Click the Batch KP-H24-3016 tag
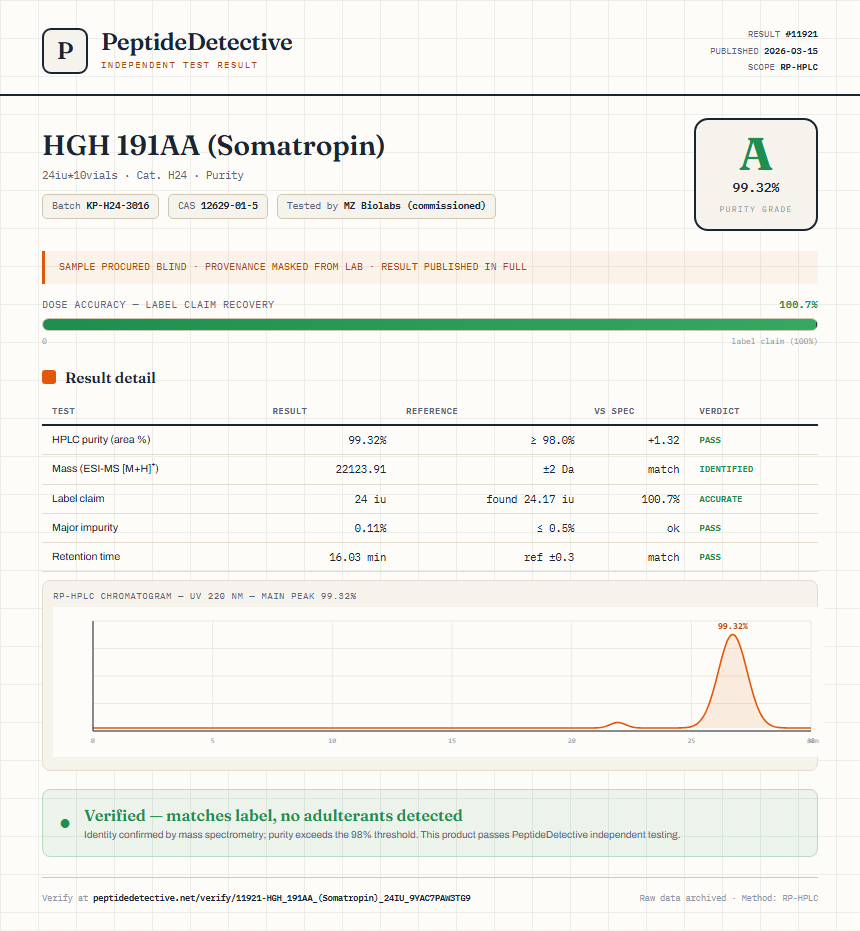This screenshot has width=860, height=931. [x=100, y=206]
